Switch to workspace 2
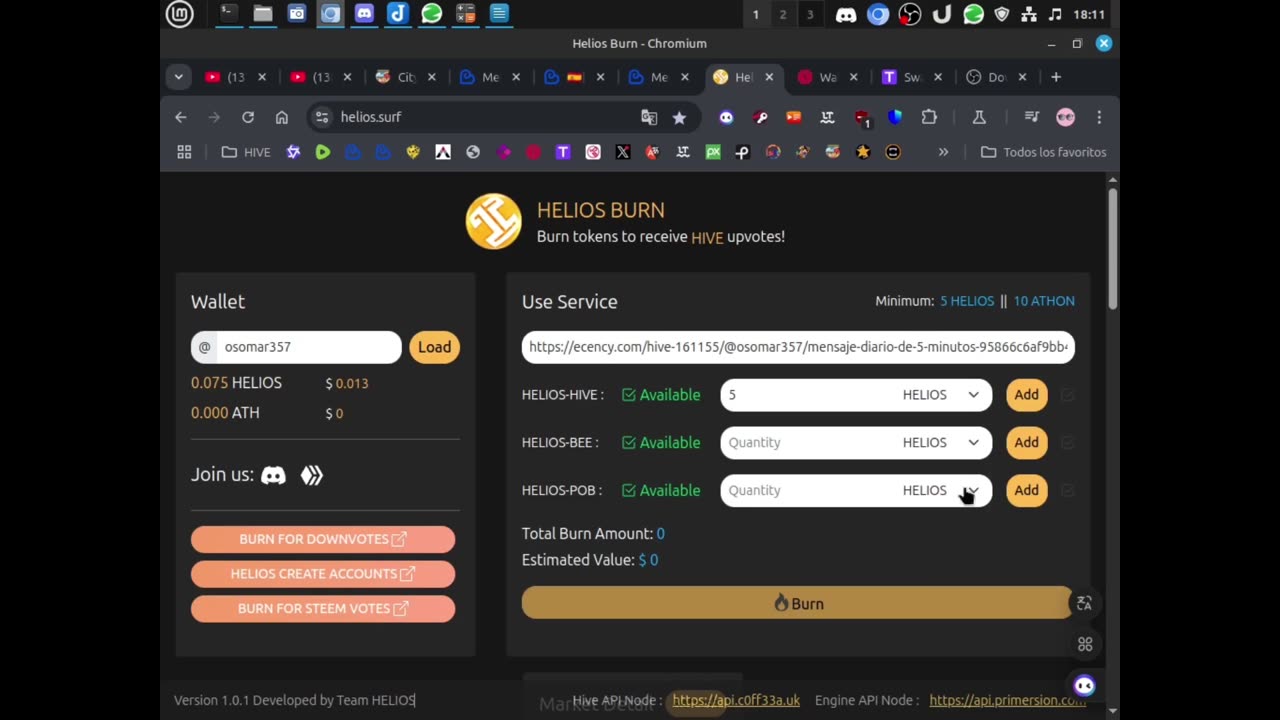1280x720 pixels. pyautogui.click(x=783, y=14)
